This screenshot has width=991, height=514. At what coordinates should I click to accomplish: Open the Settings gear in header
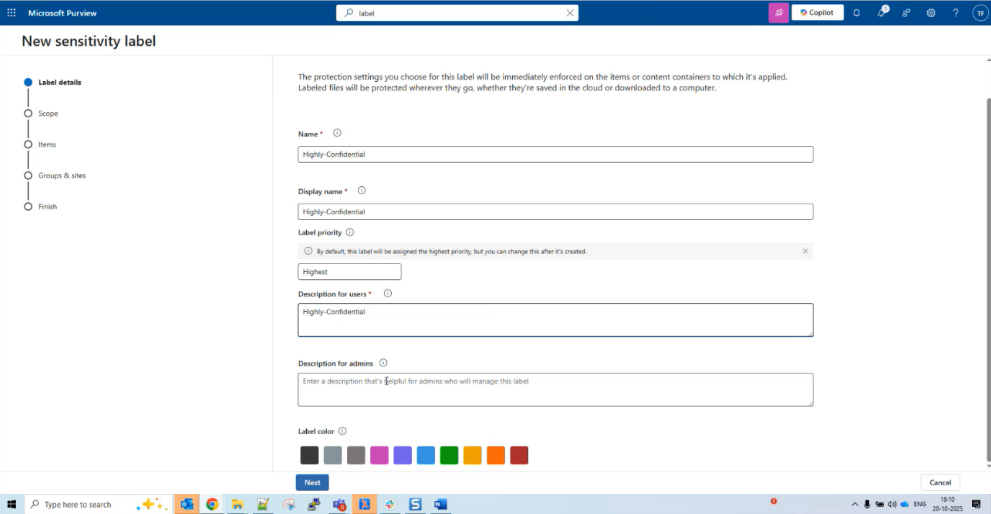point(931,13)
